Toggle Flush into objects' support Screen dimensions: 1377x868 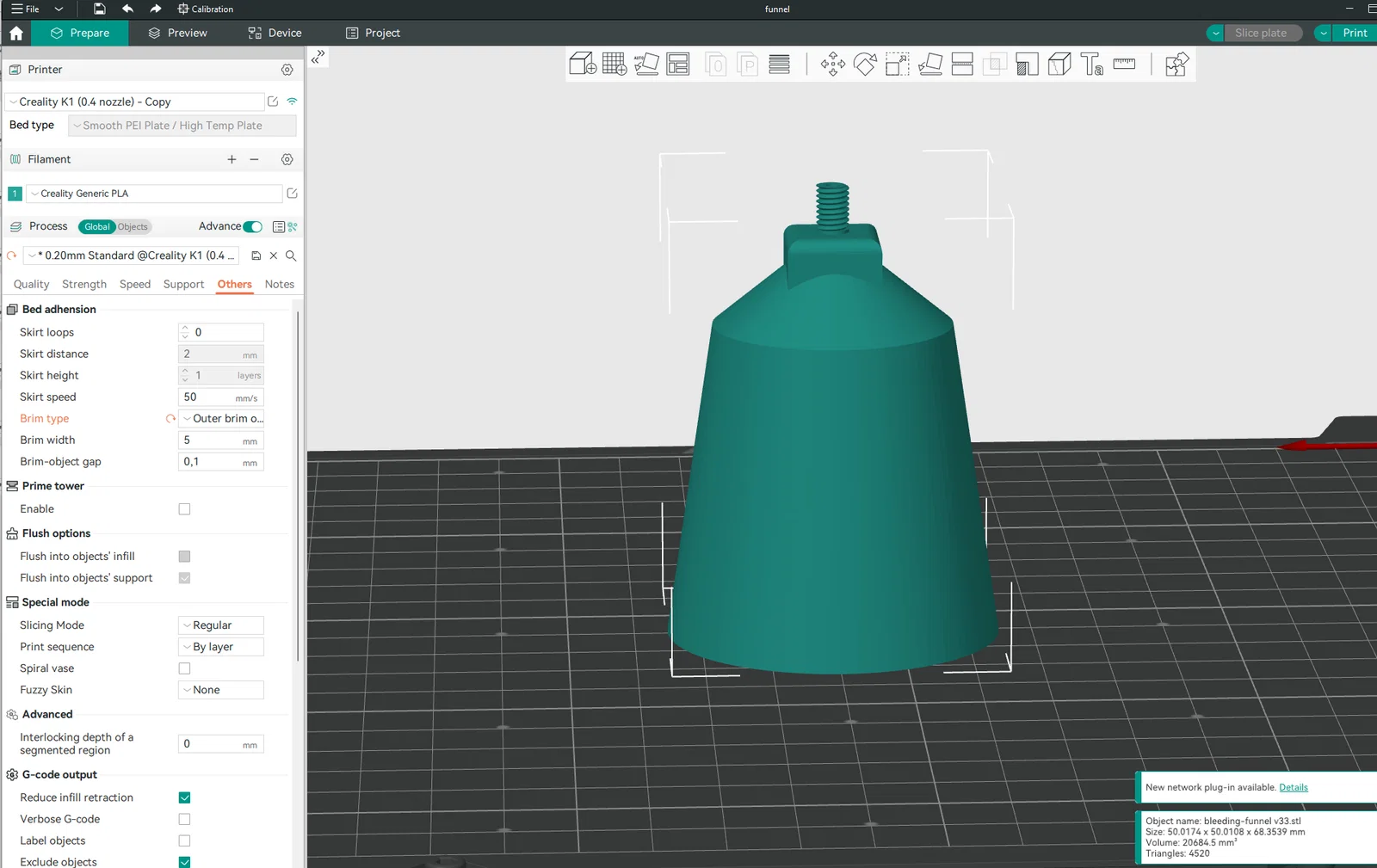point(184,578)
